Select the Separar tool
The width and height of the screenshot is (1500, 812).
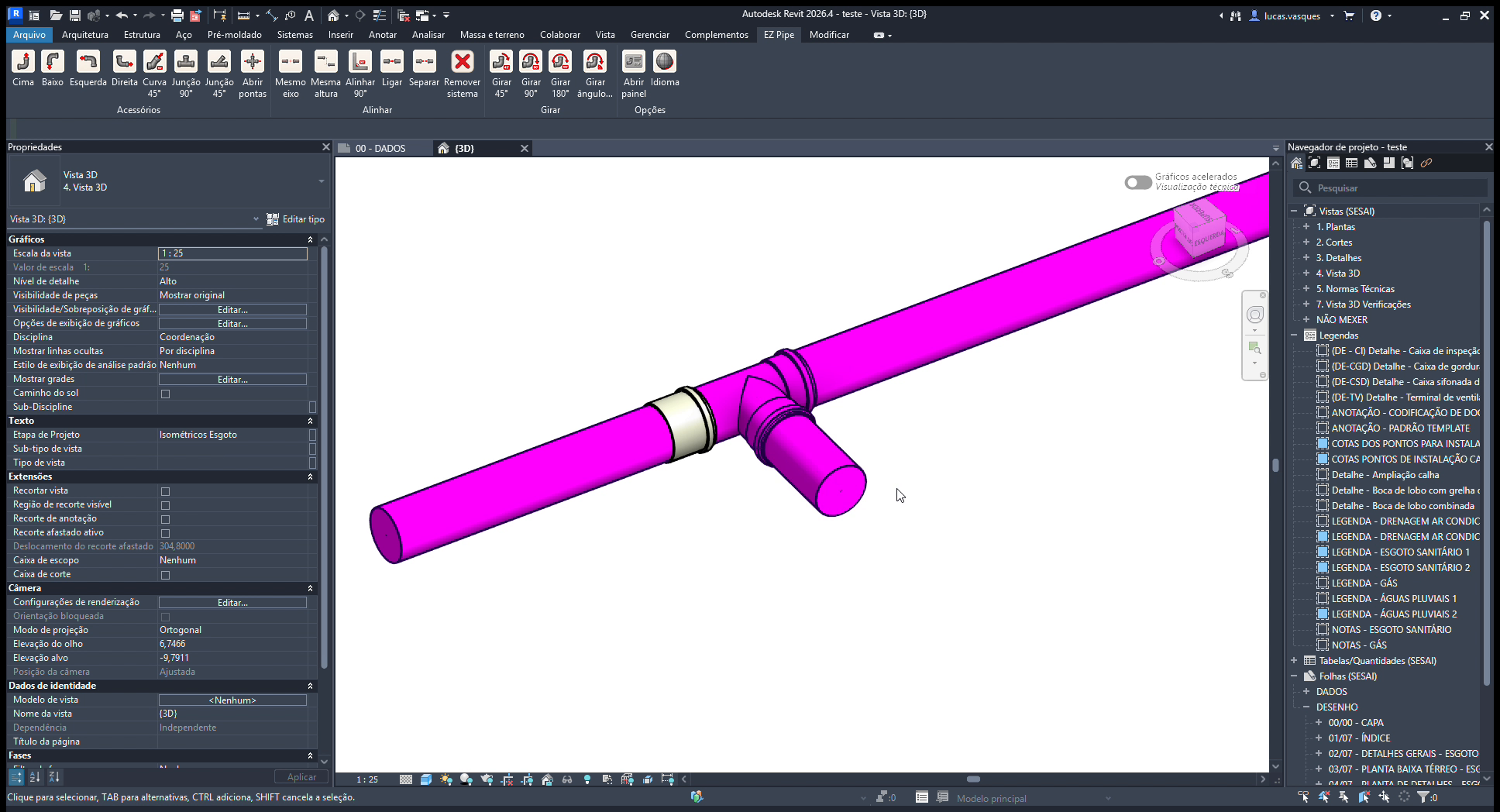[x=425, y=61]
